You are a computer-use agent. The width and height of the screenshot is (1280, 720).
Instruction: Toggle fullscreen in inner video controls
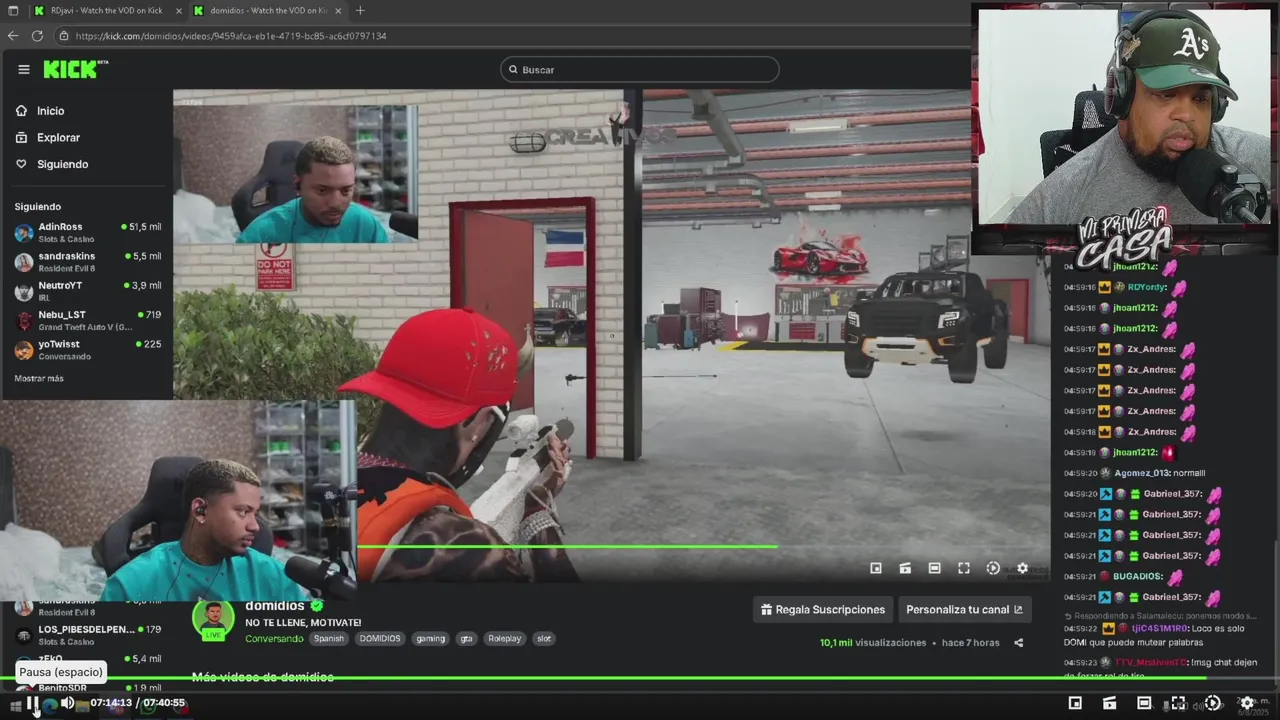click(x=964, y=568)
